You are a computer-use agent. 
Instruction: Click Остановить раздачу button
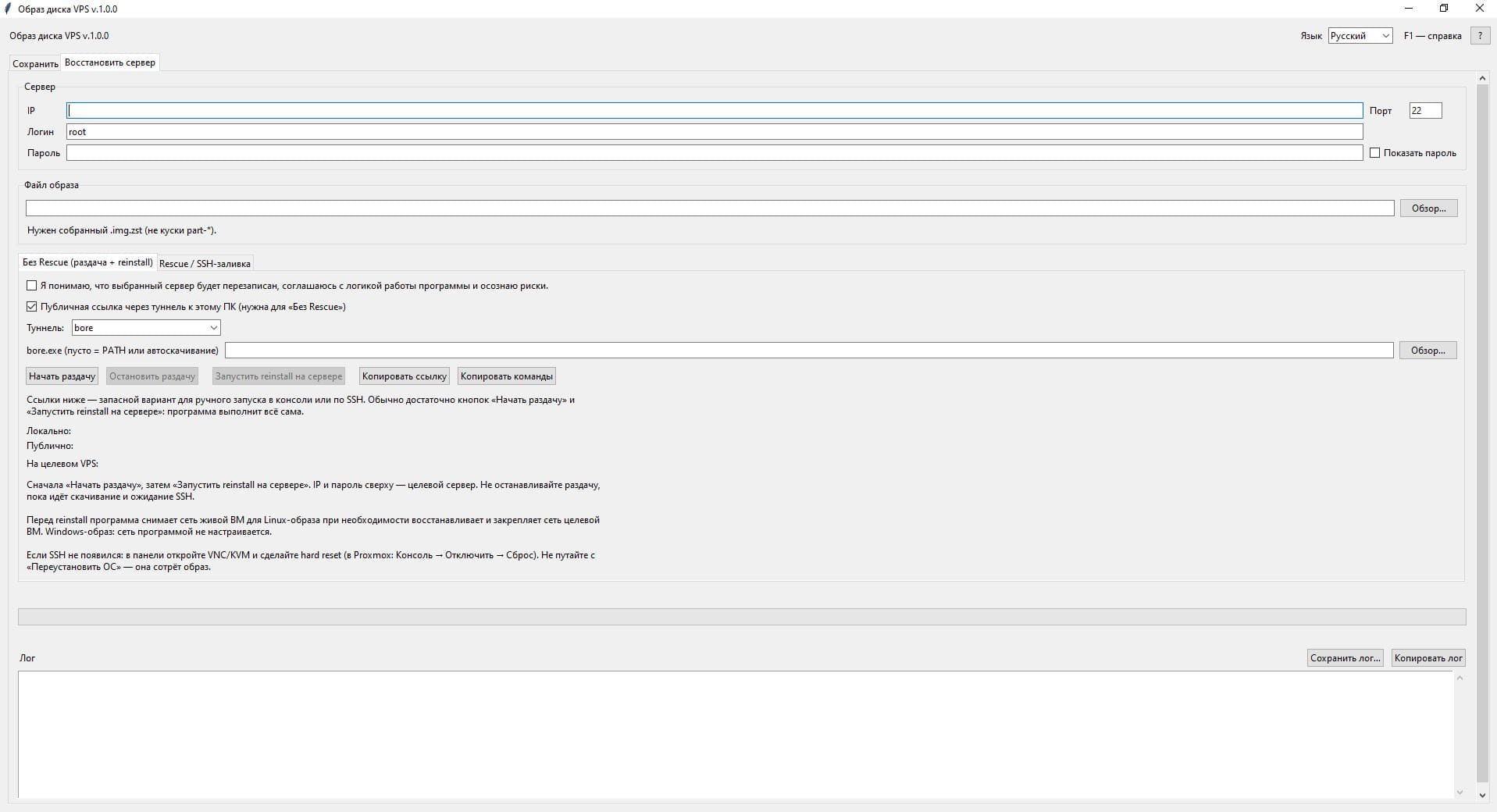(x=152, y=376)
